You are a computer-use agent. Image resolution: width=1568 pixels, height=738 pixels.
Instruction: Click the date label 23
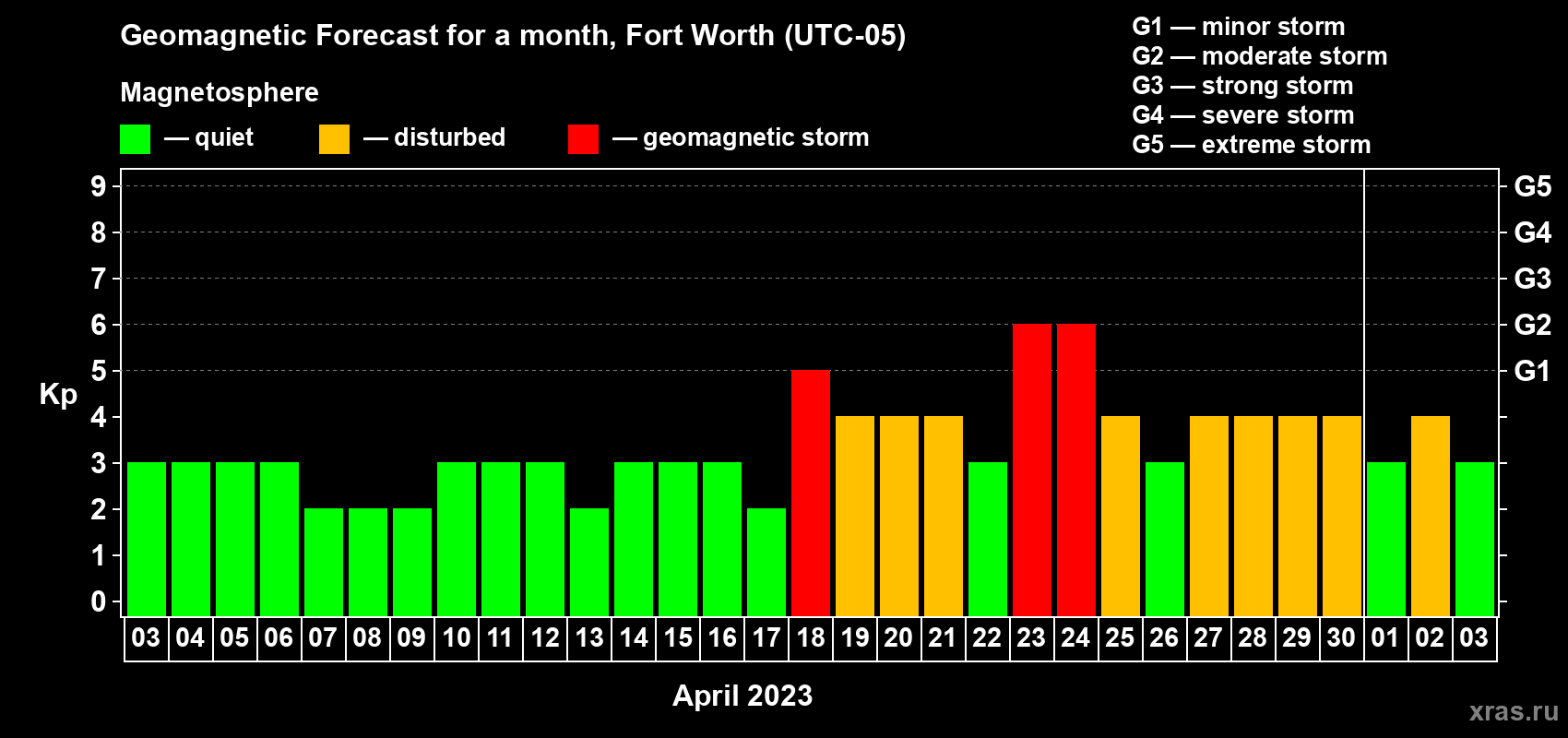coord(1032,637)
